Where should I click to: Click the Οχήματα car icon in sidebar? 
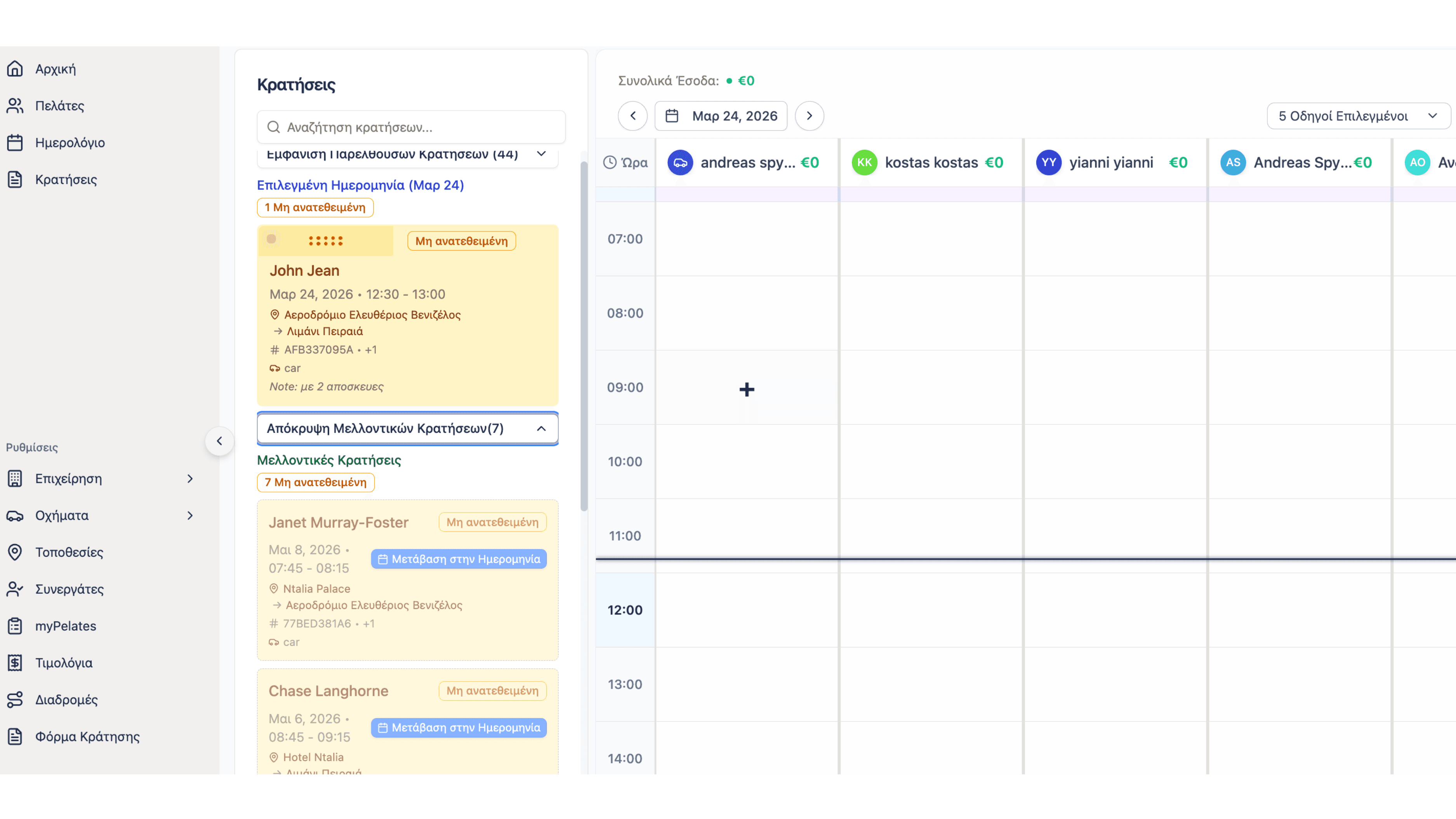tap(15, 515)
